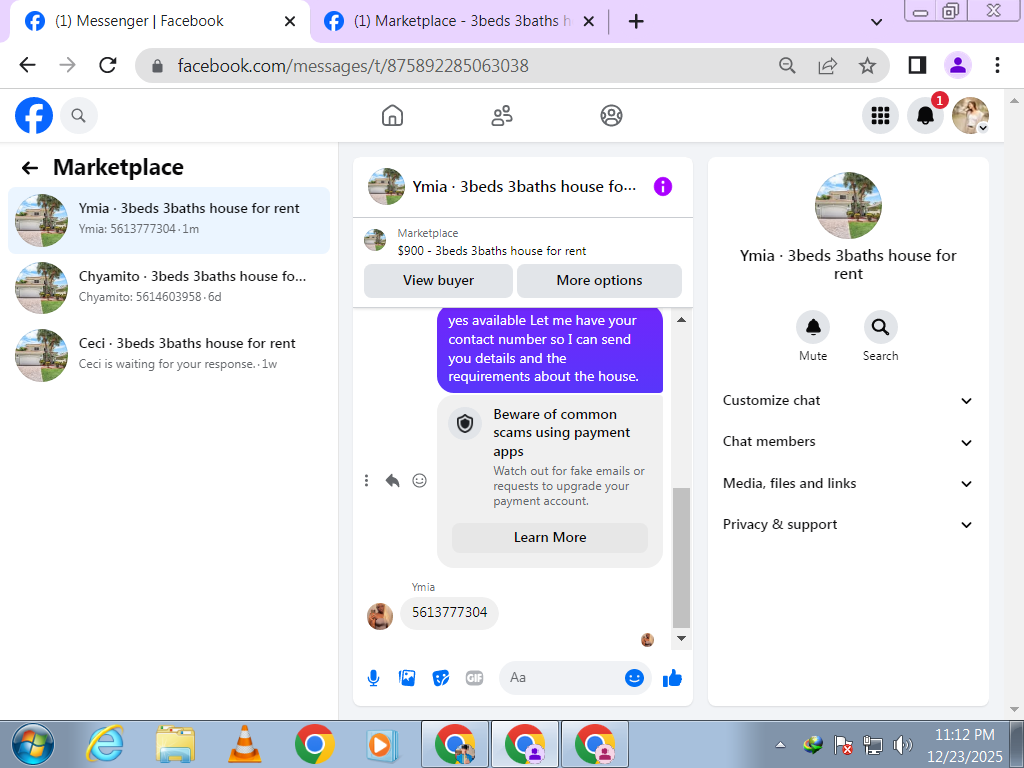Click the browser reload icon
The height and width of the screenshot is (768, 1024).
point(108,65)
